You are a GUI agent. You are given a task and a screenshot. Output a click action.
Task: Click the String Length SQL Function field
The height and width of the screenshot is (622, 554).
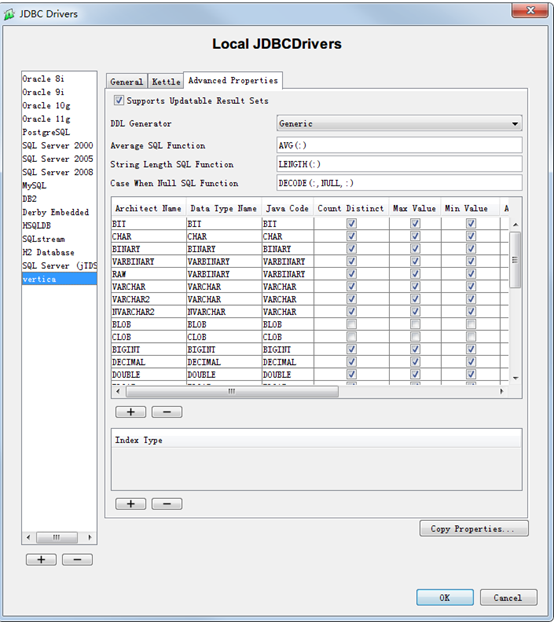click(x=399, y=164)
